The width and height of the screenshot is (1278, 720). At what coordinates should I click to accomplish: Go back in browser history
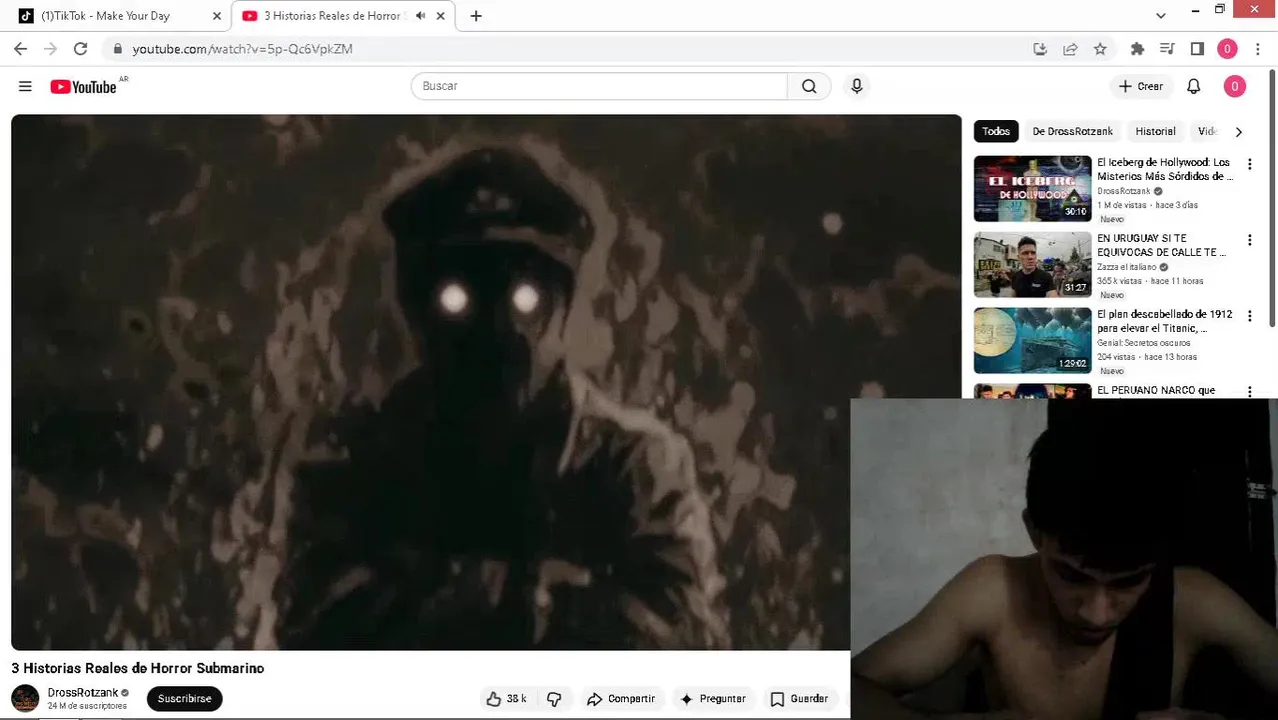click(x=20, y=48)
